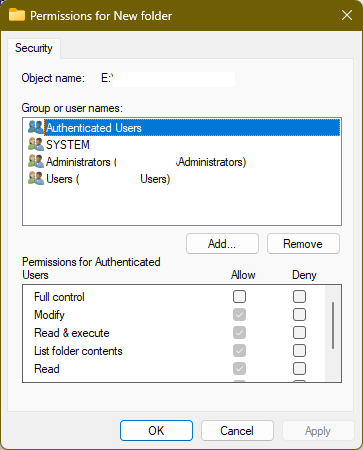Click the List folder contents label

coord(78,351)
